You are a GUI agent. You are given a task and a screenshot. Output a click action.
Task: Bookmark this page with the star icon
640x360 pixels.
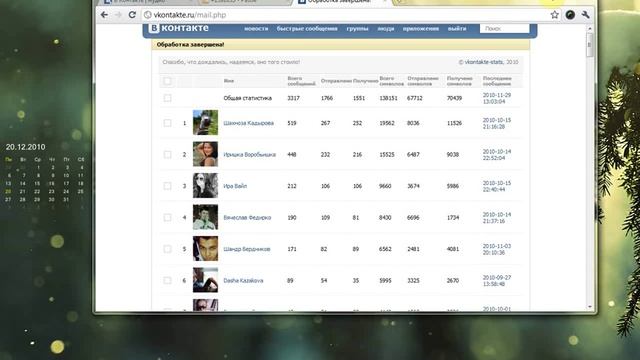click(x=554, y=15)
